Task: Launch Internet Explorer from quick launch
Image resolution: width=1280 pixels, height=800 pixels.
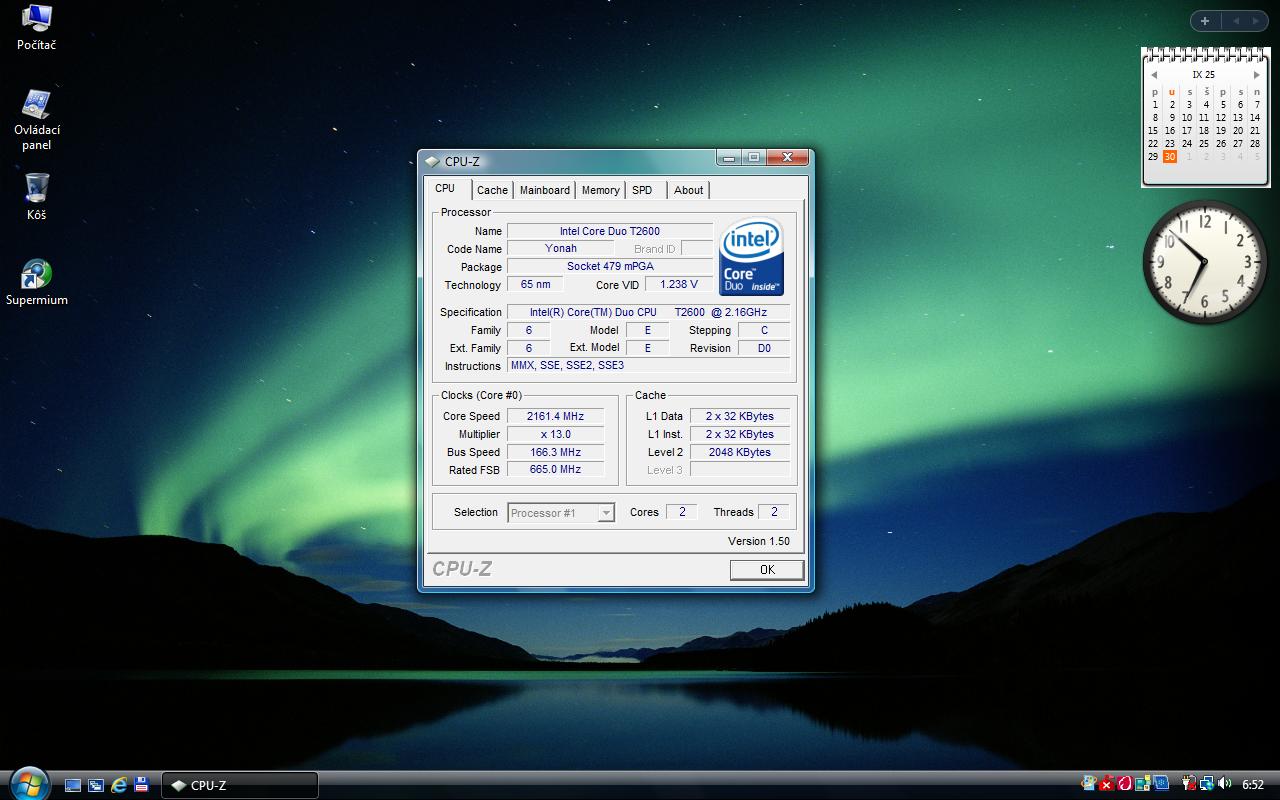Action: point(119,785)
